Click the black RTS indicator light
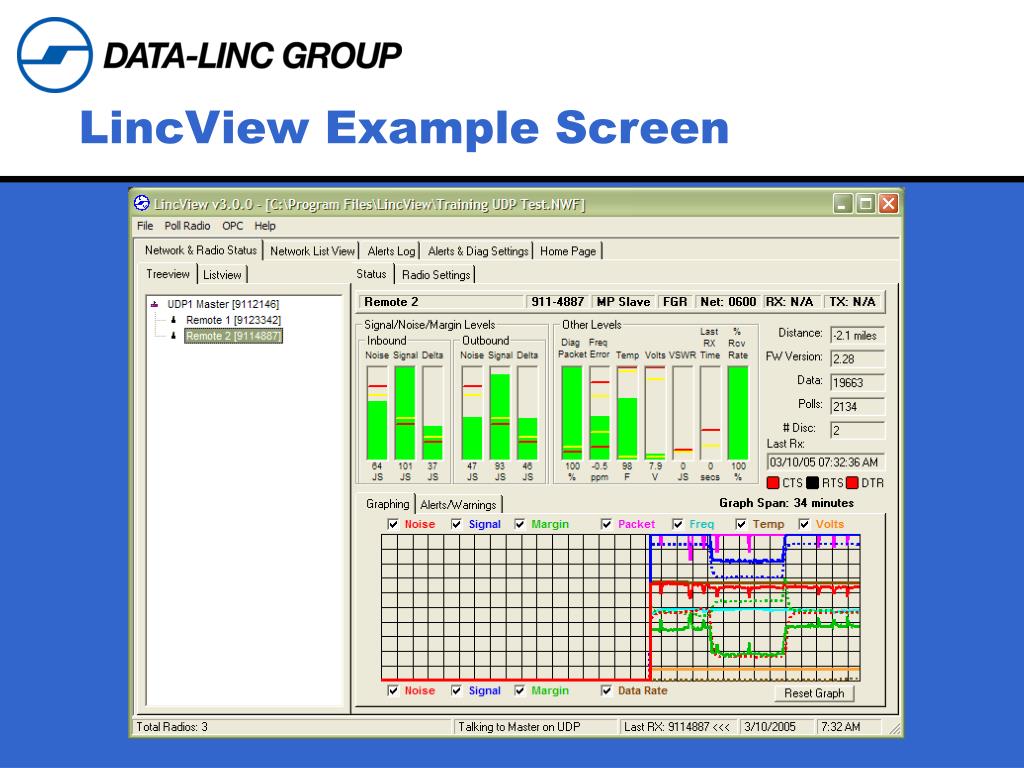1024x768 pixels. click(x=812, y=483)
